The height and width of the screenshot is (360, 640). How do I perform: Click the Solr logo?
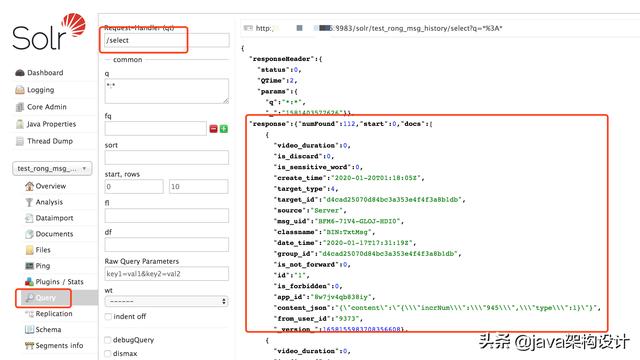pos(49,32)
